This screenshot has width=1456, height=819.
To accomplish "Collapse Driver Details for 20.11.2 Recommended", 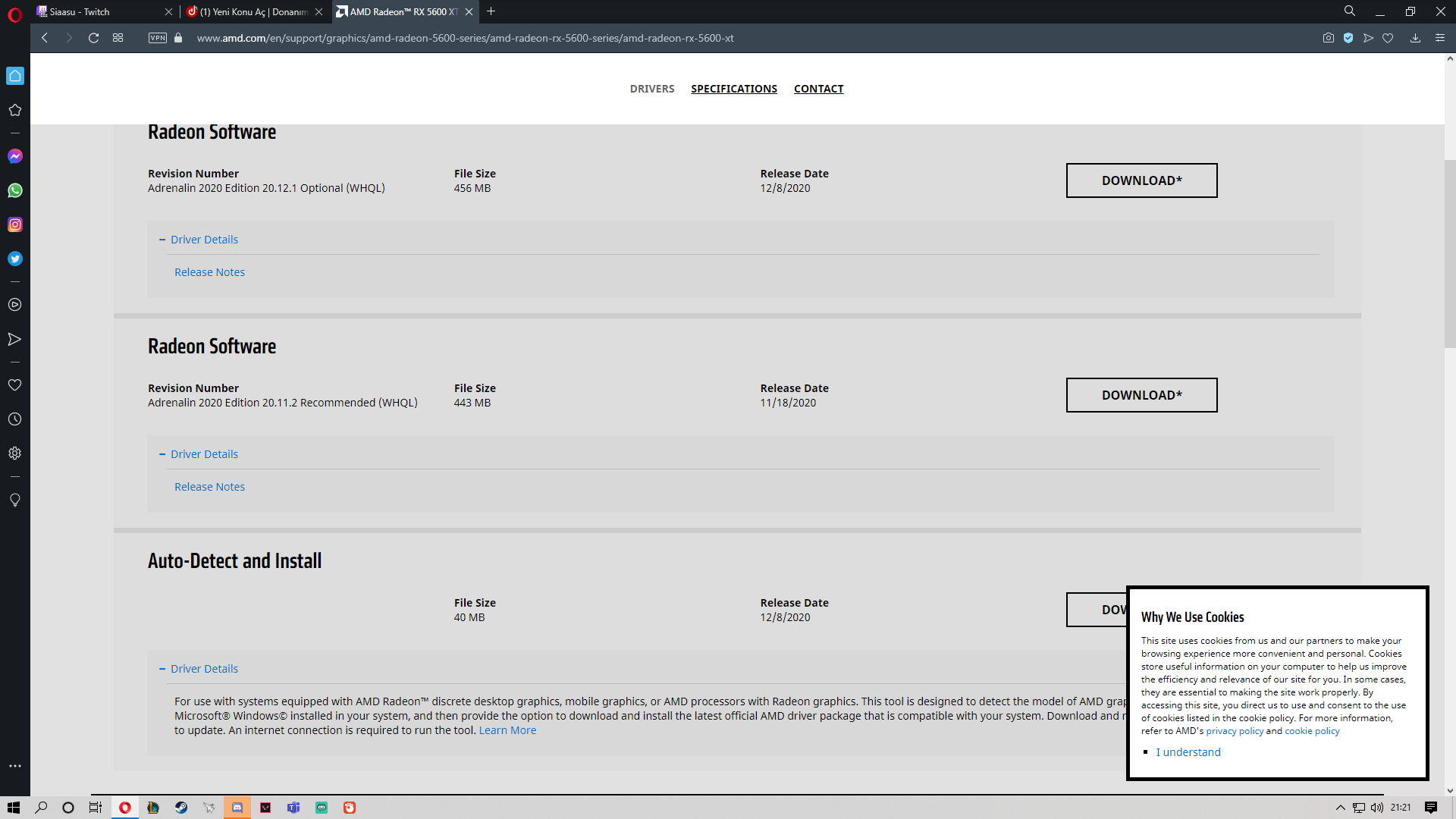I will 199,454.
